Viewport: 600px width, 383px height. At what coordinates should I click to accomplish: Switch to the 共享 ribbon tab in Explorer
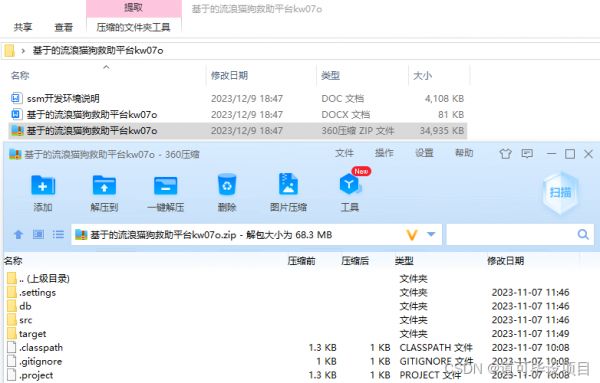point(23,28)
